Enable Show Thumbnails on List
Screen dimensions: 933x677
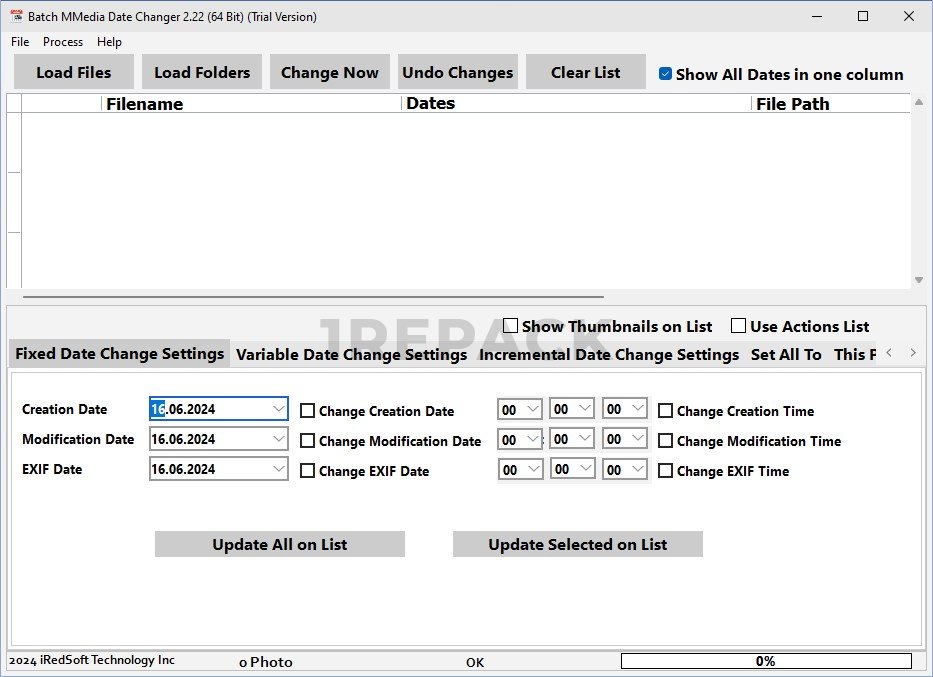[x=511, y=326]
